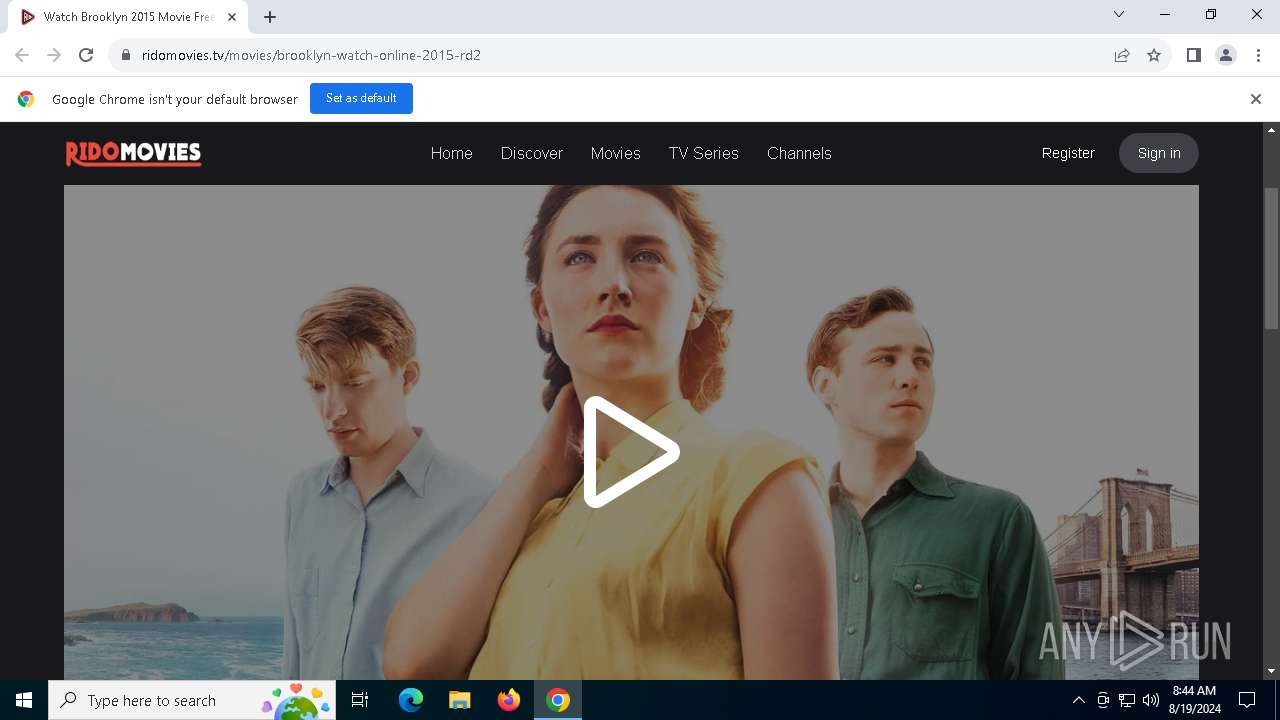The height and width of the screenshot is (720, 1280).
Task: Open the Chrome three-dot menu
Action: (1258, 55)
